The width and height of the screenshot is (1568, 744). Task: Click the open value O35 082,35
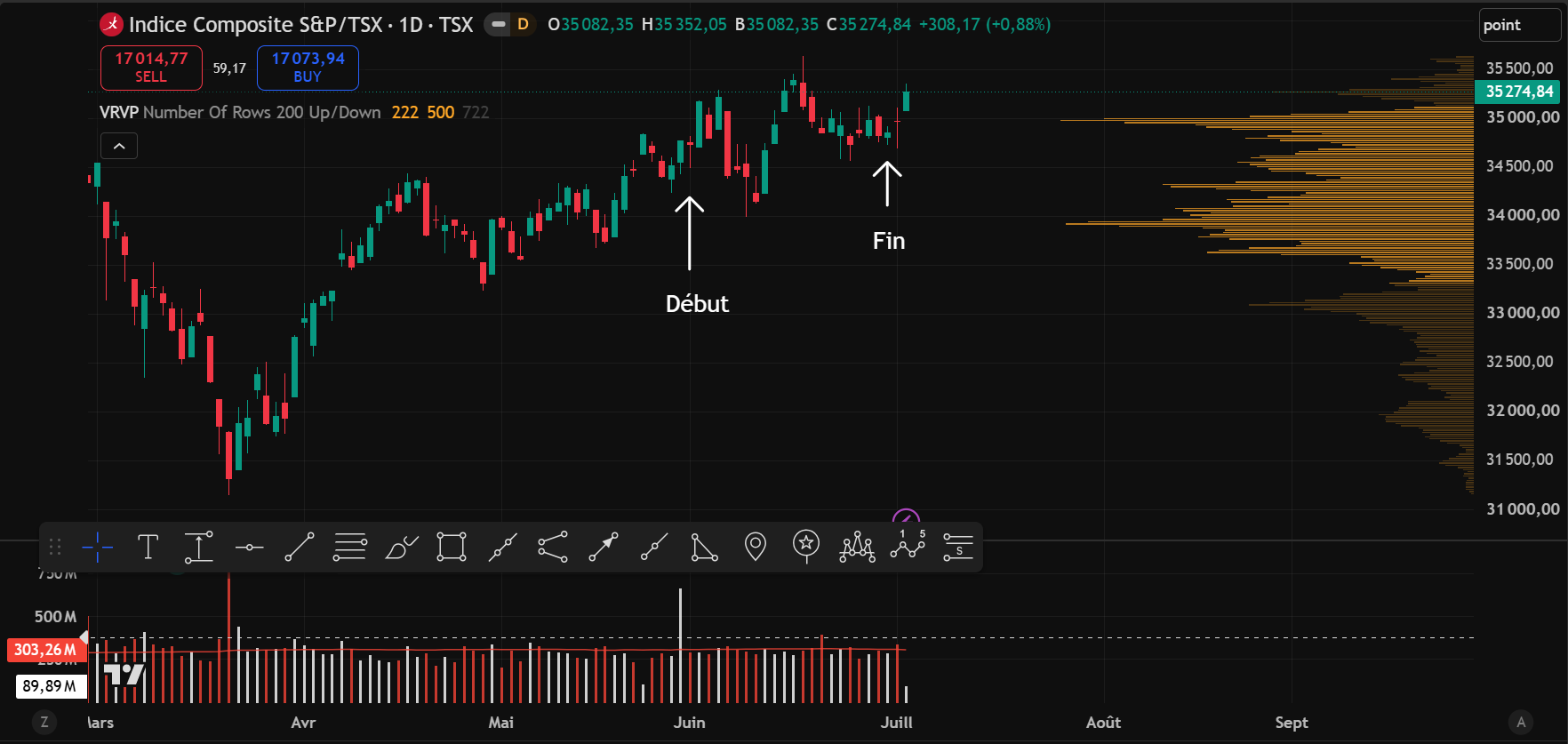(590, 25)
